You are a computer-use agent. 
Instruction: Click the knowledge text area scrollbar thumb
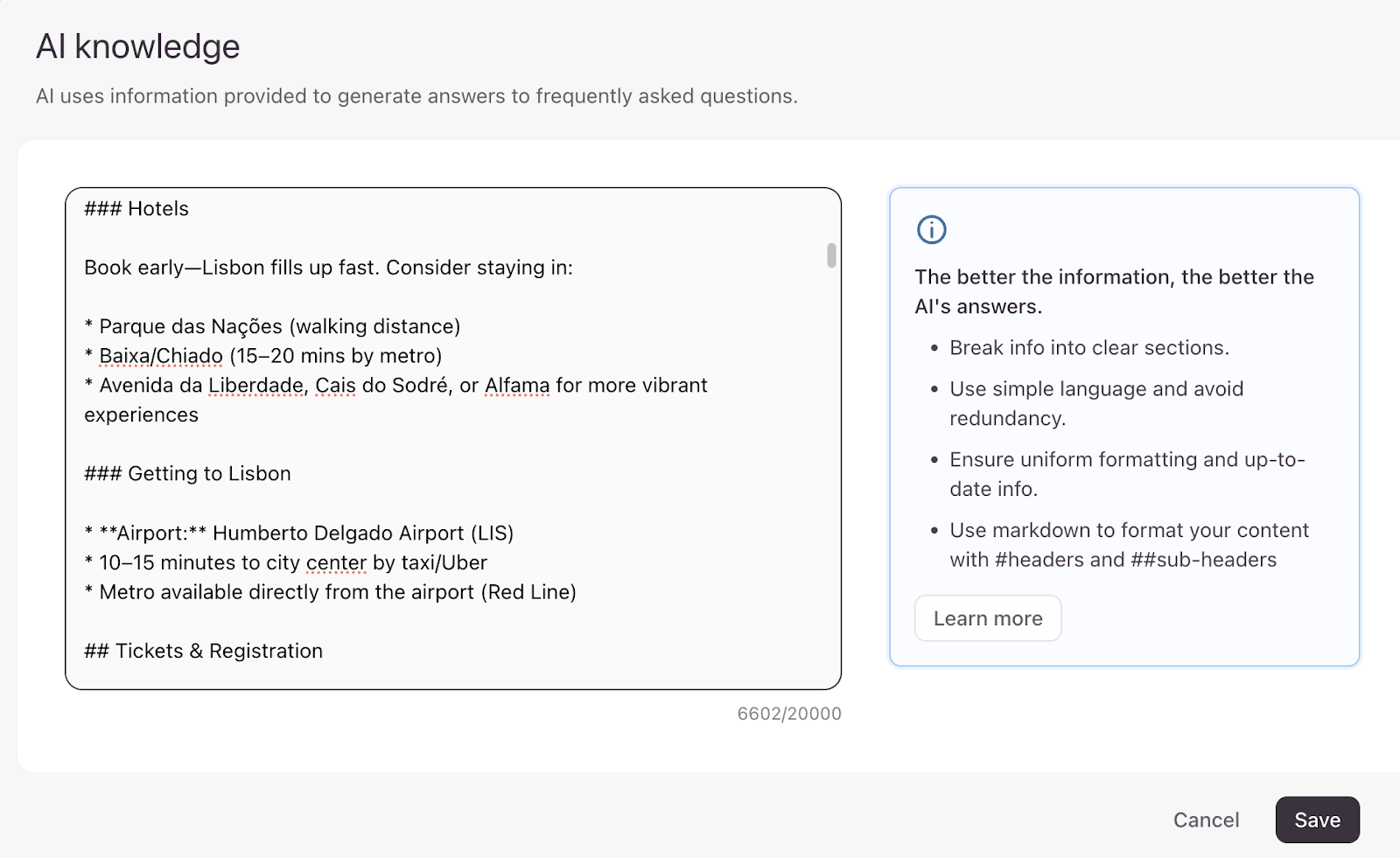pos(831,255)
